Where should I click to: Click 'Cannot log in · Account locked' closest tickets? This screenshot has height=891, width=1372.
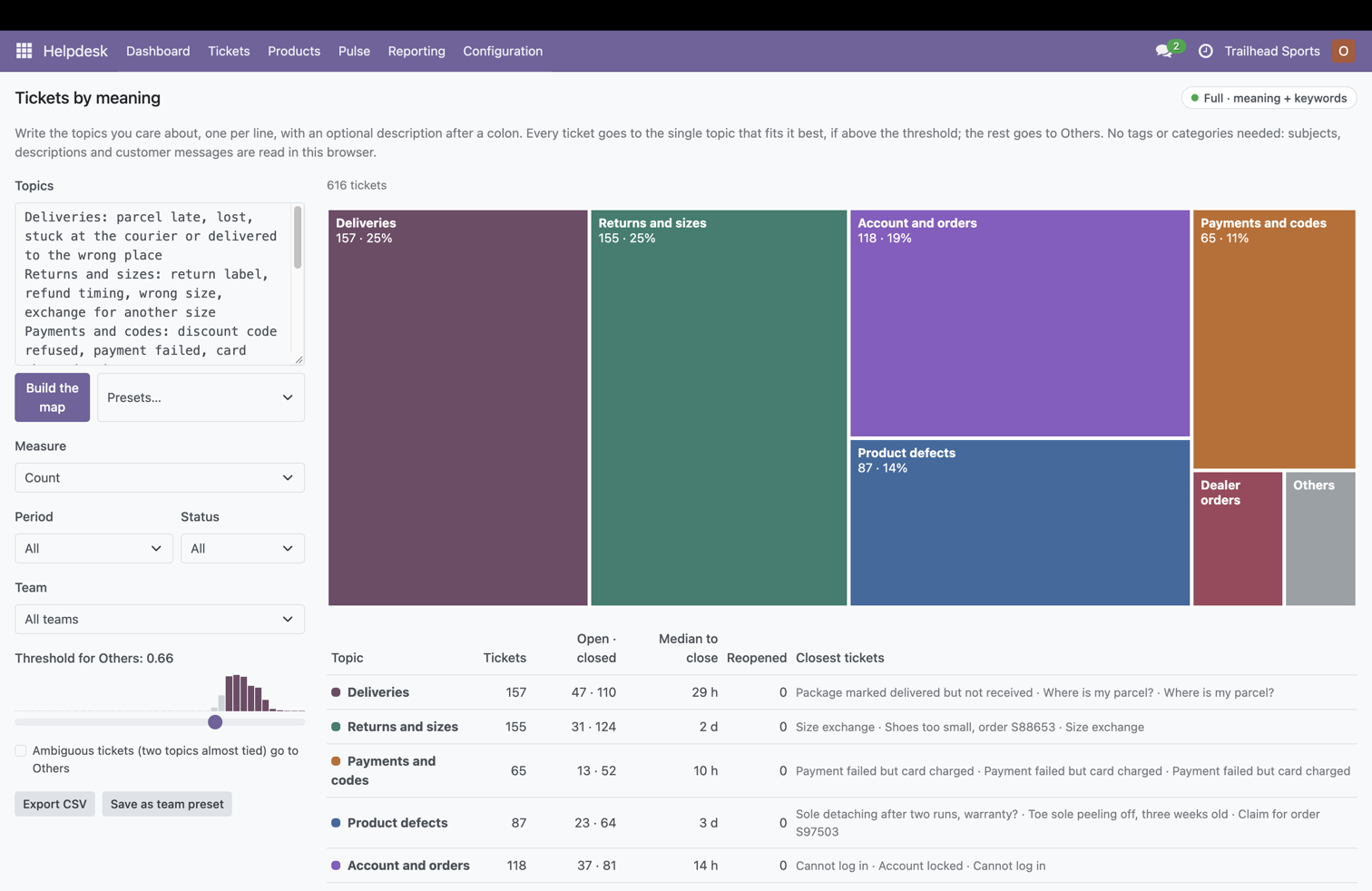coord(920,866)
